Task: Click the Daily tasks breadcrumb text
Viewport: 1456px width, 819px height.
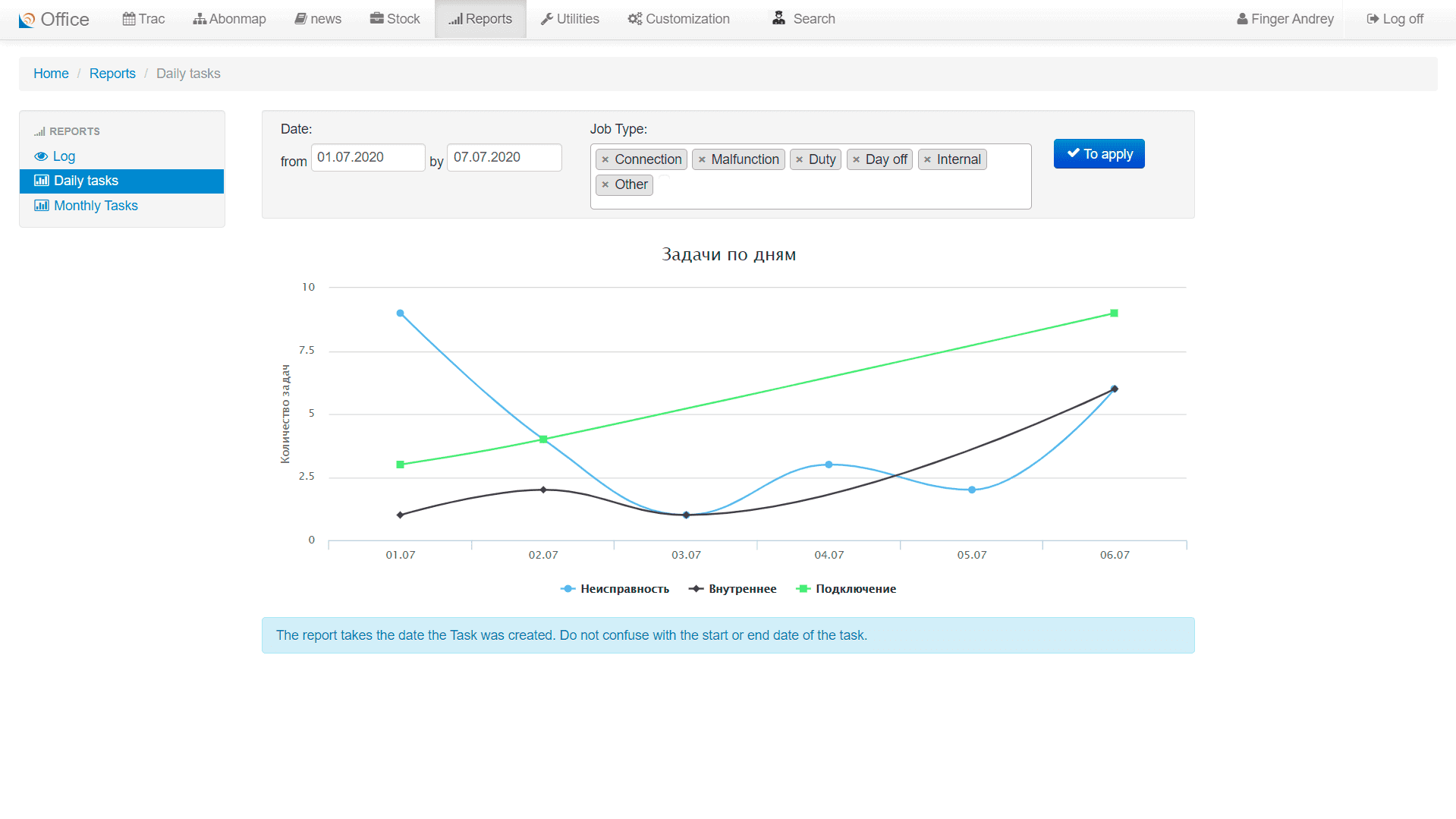Action: click(x=188, y=74)
